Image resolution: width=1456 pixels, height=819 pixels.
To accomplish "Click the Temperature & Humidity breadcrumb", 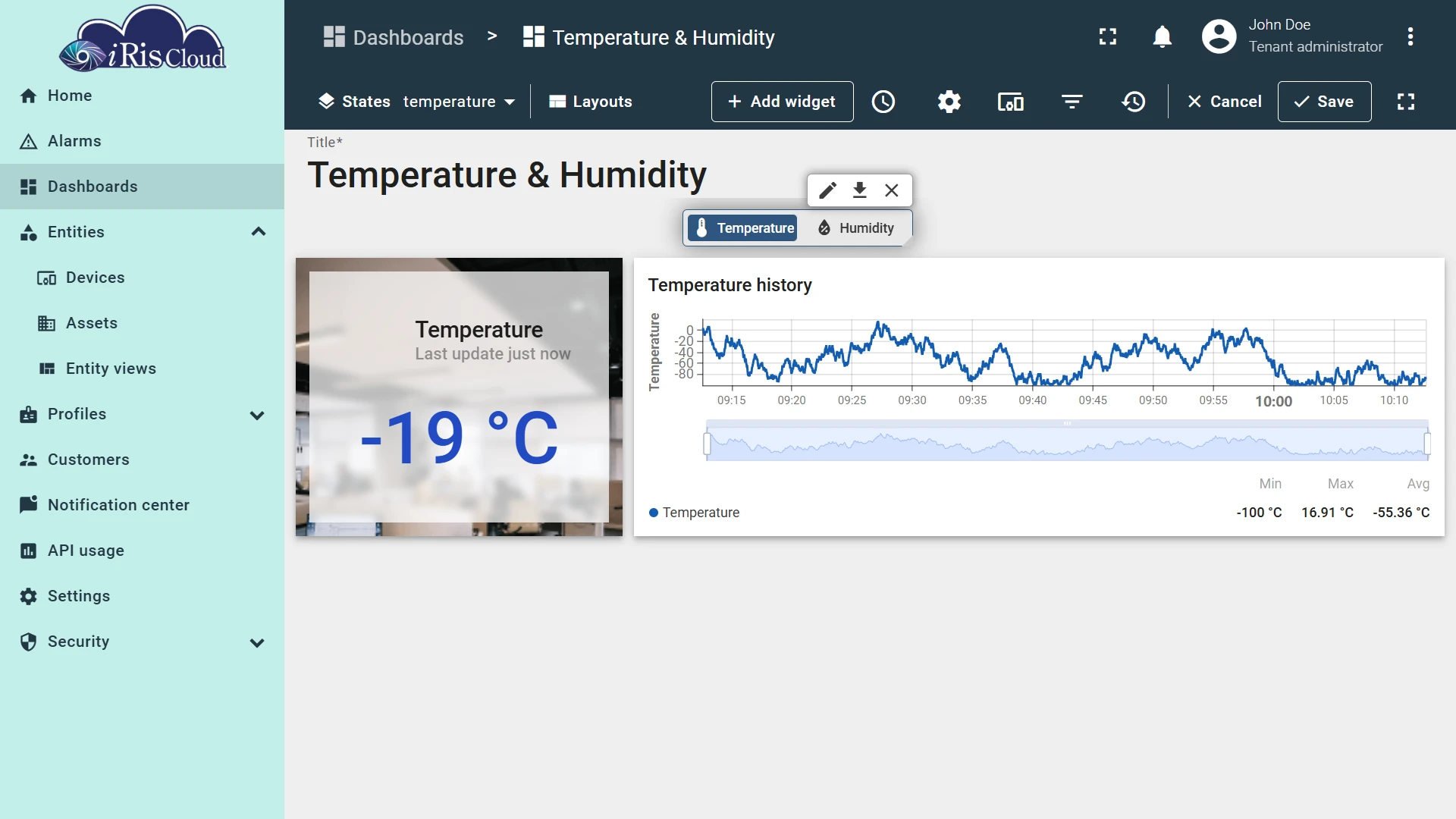I will click(649, 37).
